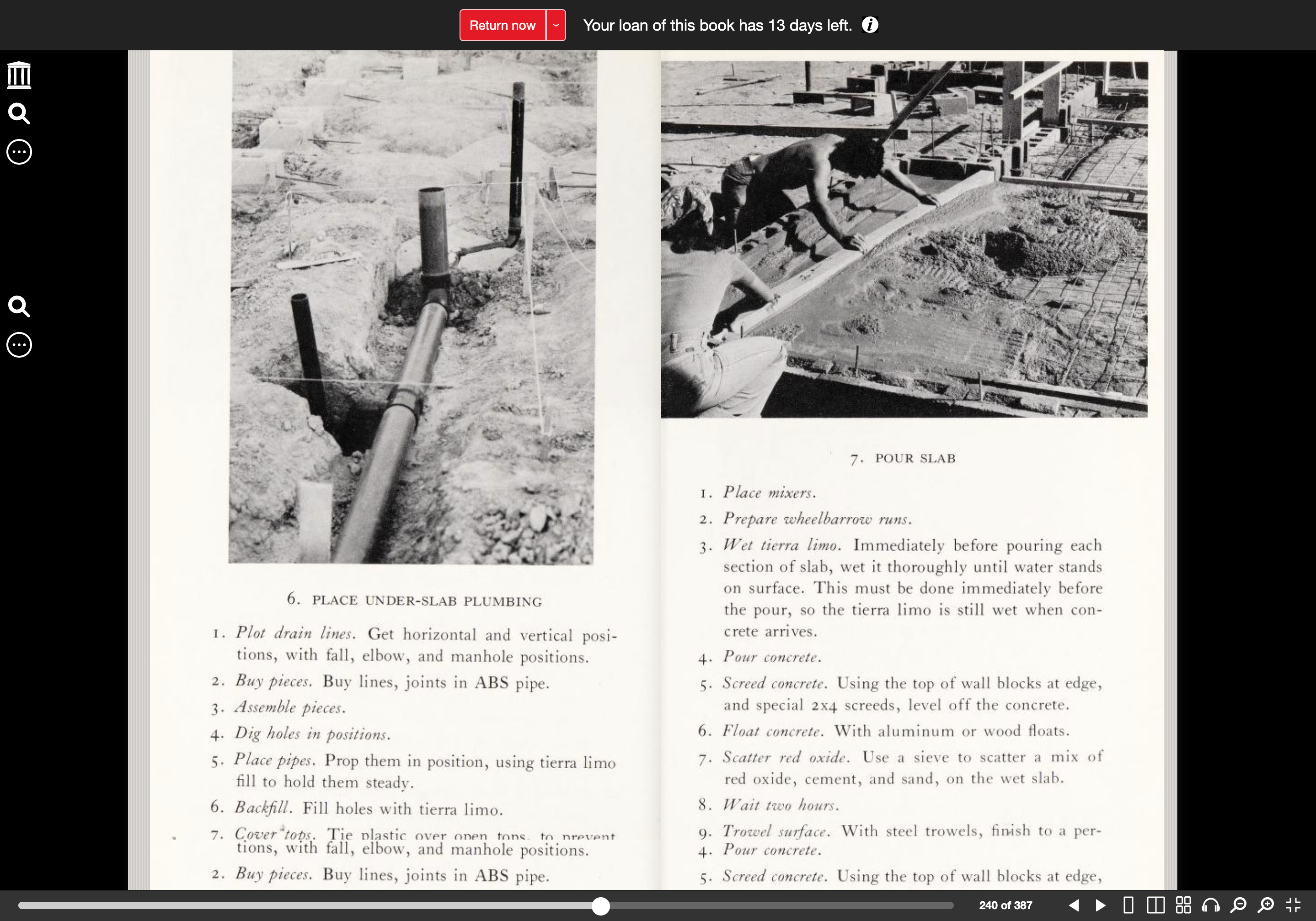Click the left page edge to flip backward

(139, 470)
